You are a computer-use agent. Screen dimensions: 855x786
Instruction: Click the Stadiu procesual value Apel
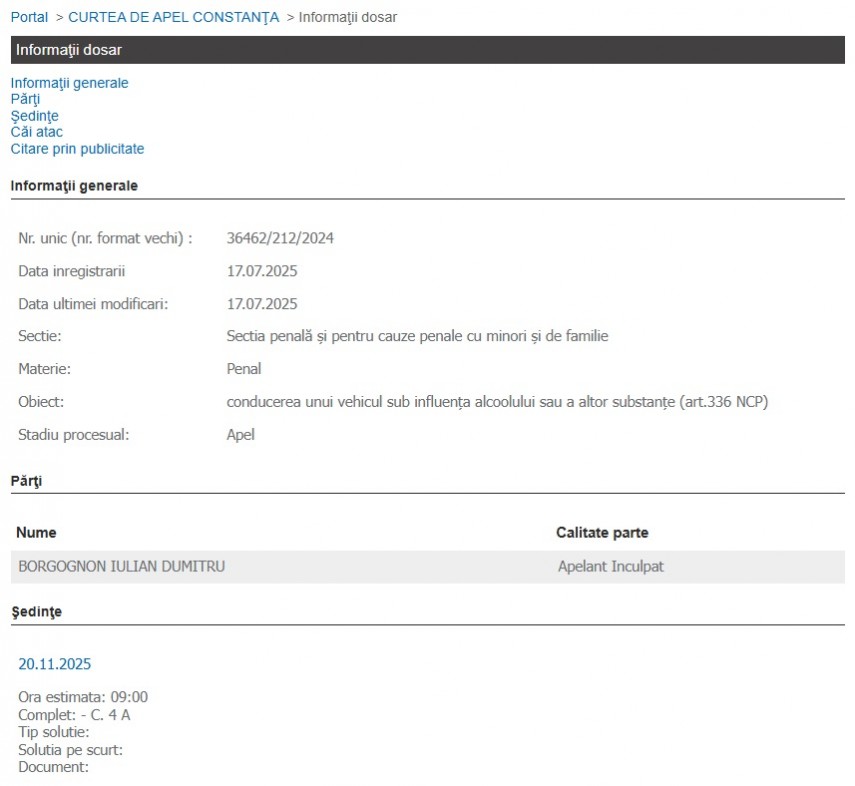(x=240, y=435)
